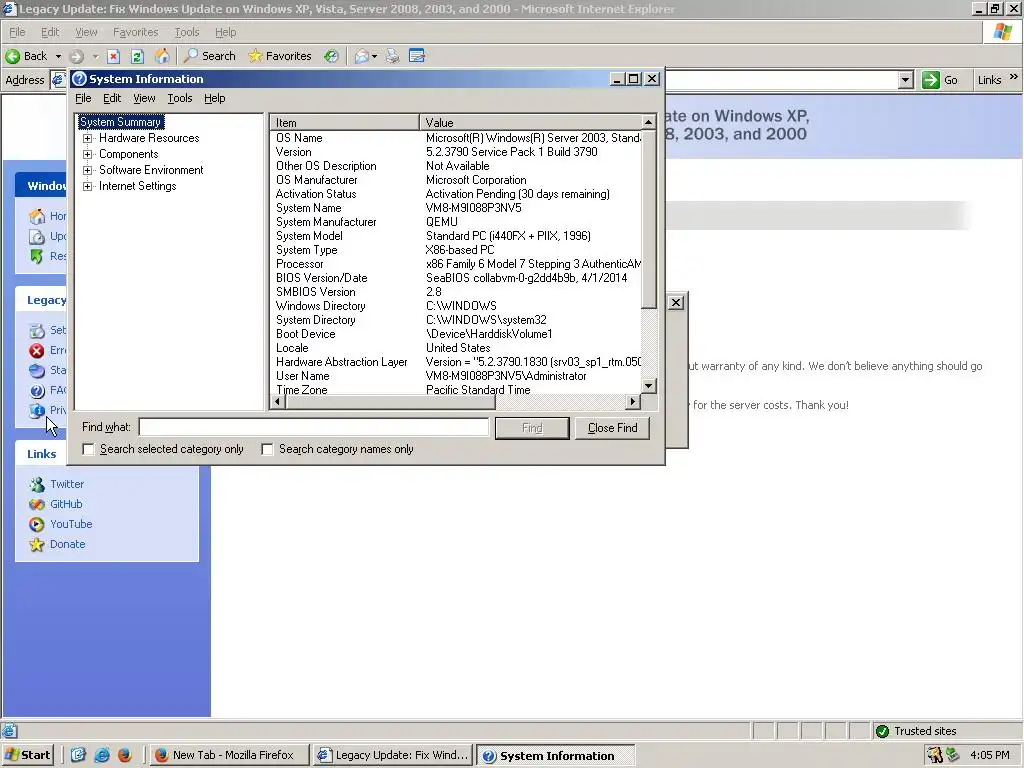Viewport: 1024px width, 768px height.
Task: Toggle Search selected category only checkbox
Action: 89,449
